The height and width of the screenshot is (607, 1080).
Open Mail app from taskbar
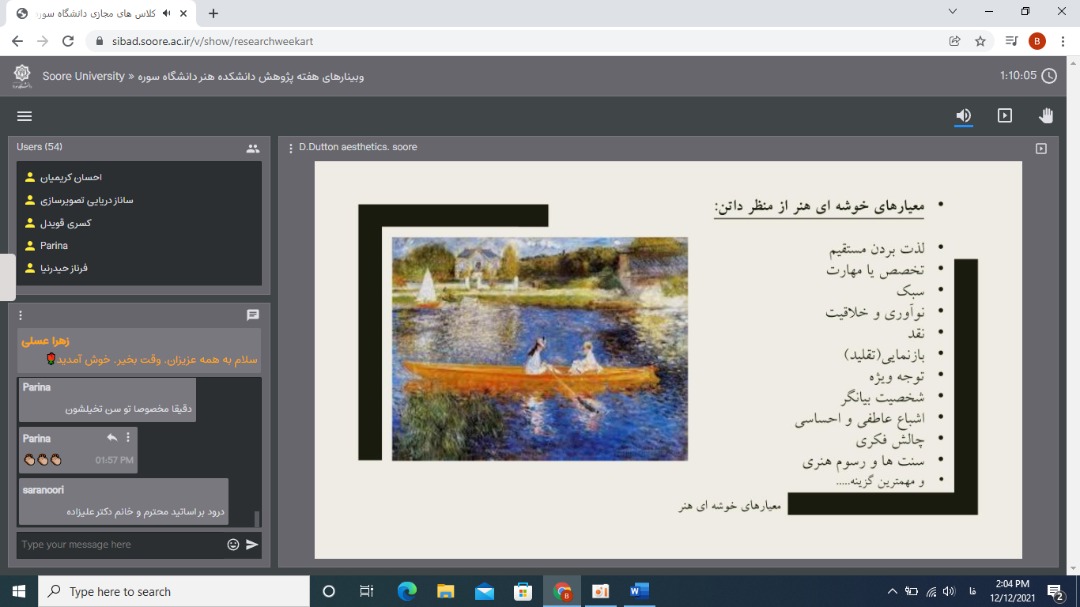pyautogui.click(x=484, y=591)
